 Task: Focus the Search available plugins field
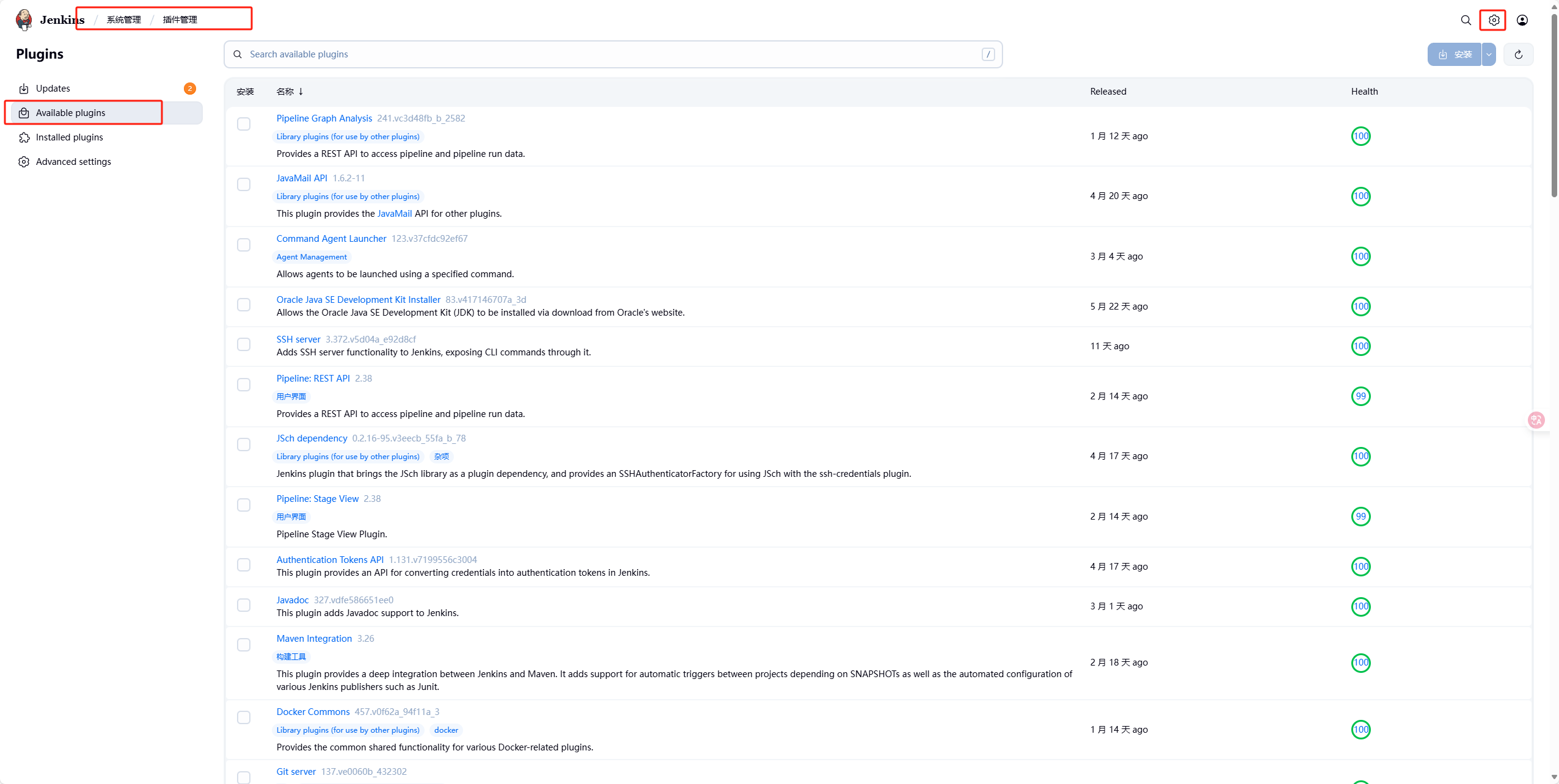[613, 54]
